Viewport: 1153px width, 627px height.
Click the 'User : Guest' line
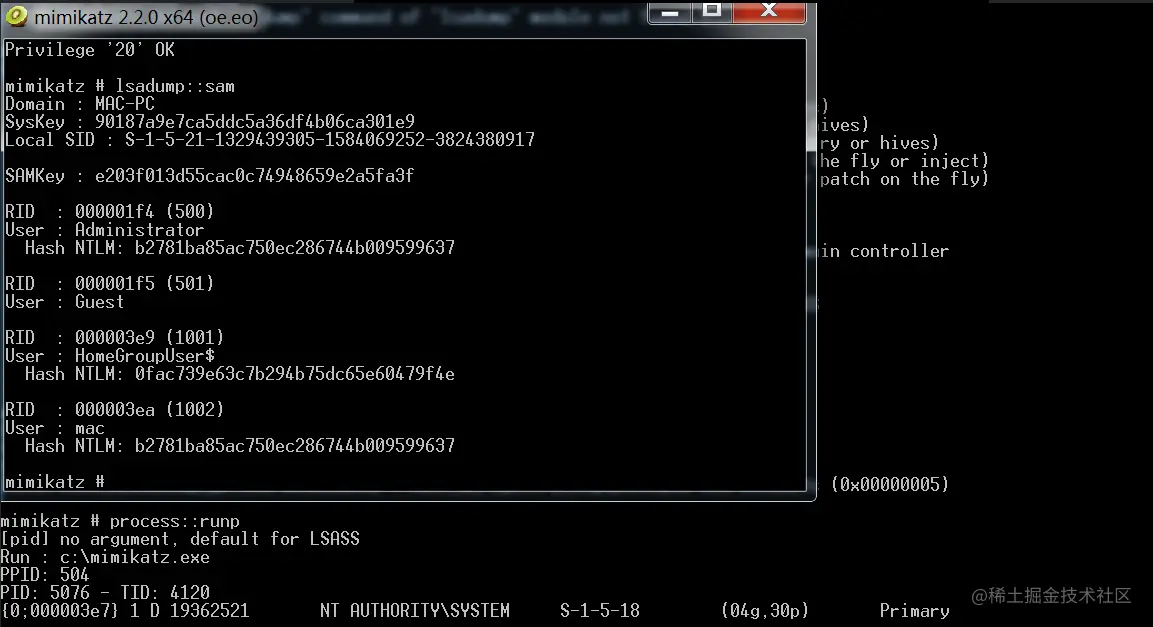65,302
